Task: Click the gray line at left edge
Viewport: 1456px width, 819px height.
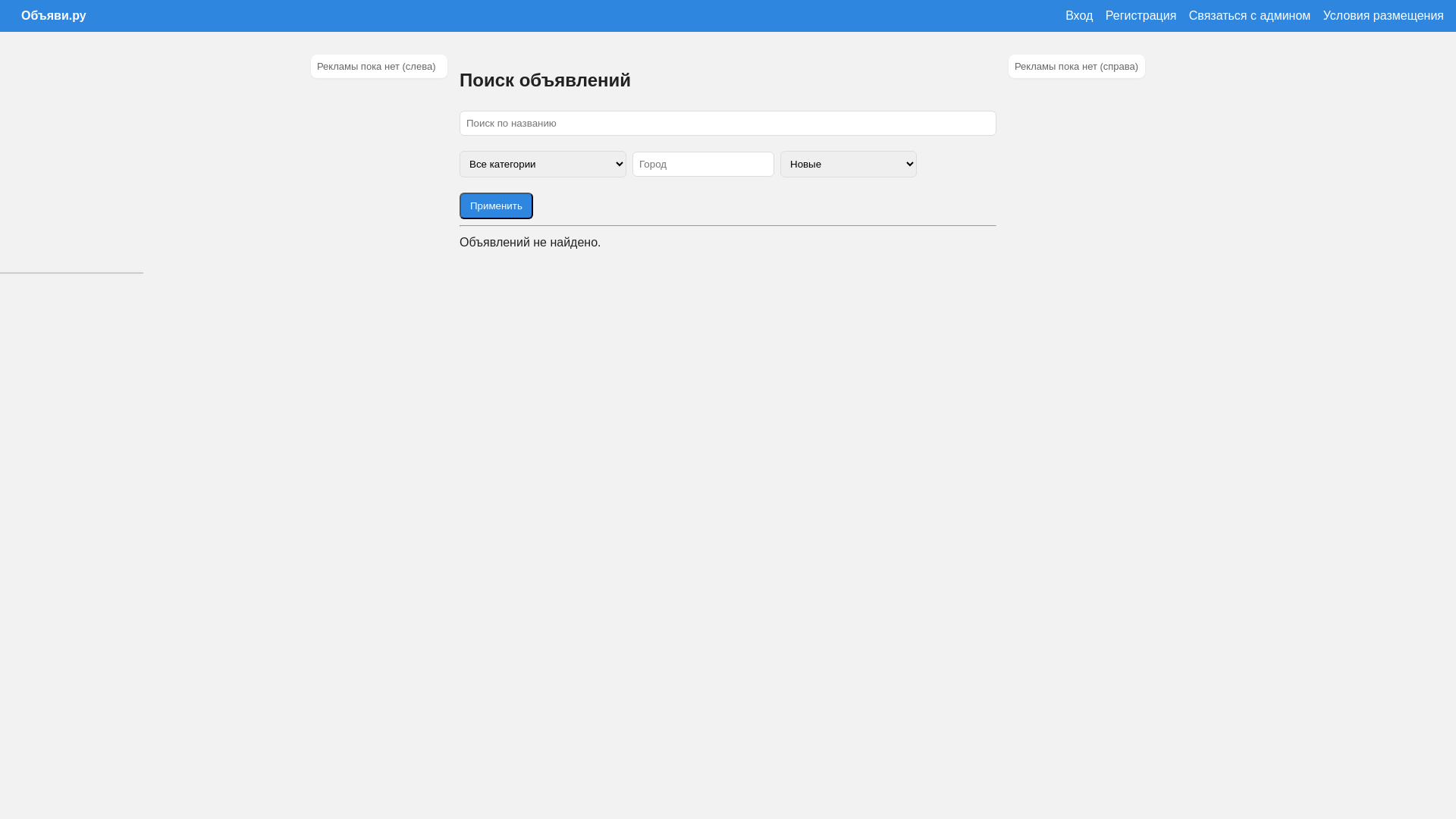Action: (71, 273)
